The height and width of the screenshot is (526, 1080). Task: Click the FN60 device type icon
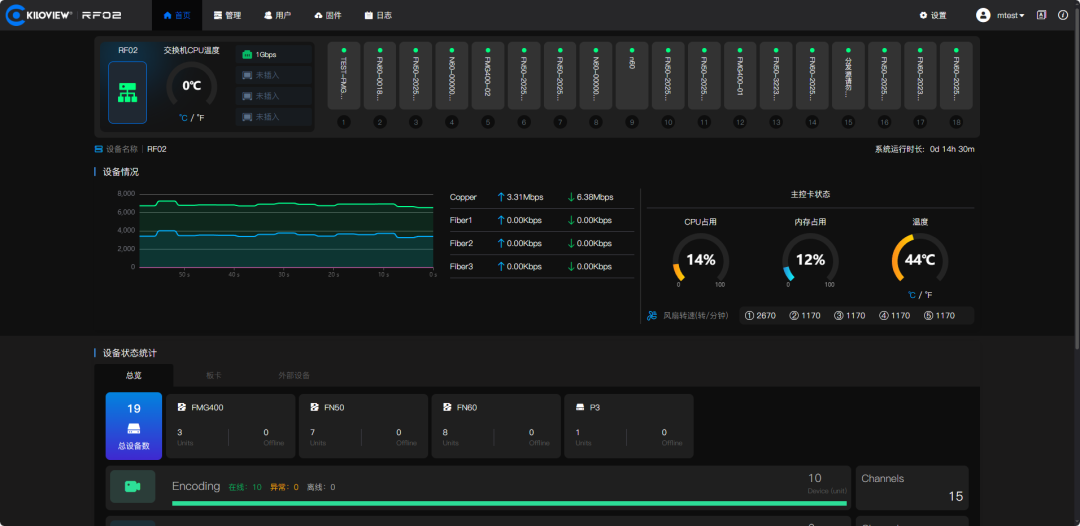click(x=448, y=408)
